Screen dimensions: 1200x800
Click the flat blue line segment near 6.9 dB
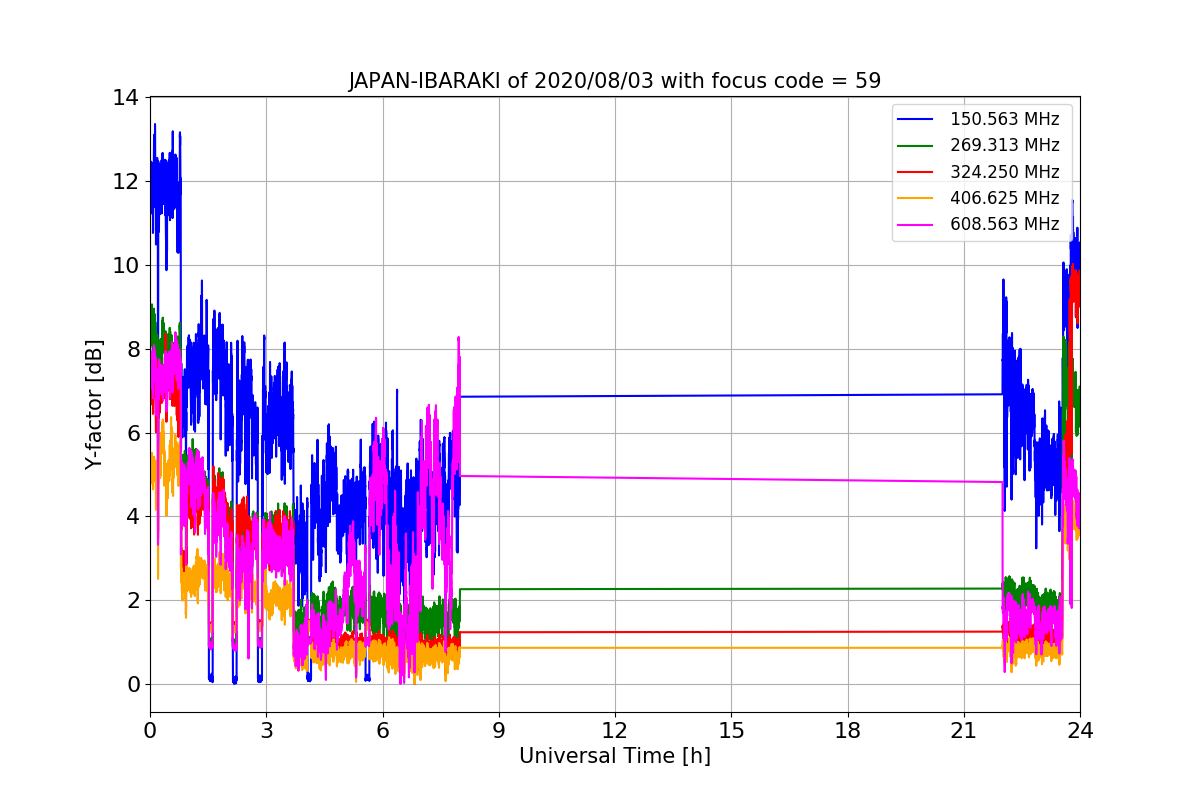click(730, 395)
